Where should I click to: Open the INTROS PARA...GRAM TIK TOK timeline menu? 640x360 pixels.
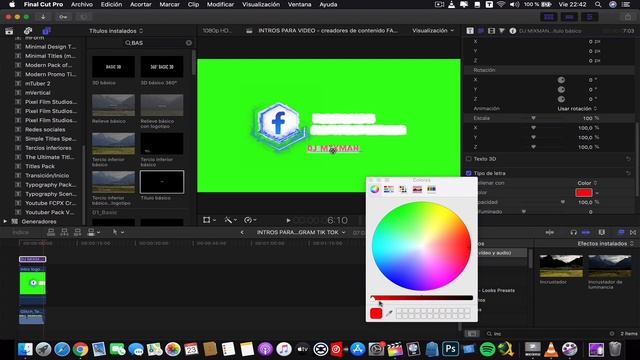tap(301, 232)
